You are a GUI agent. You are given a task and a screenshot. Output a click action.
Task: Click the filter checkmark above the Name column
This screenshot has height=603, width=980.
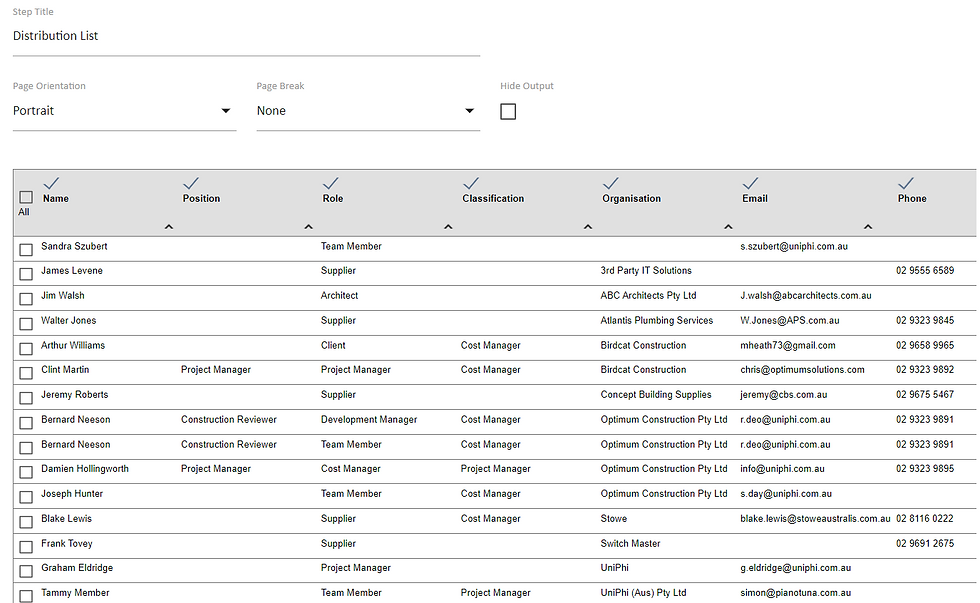[x=52, y=181]
